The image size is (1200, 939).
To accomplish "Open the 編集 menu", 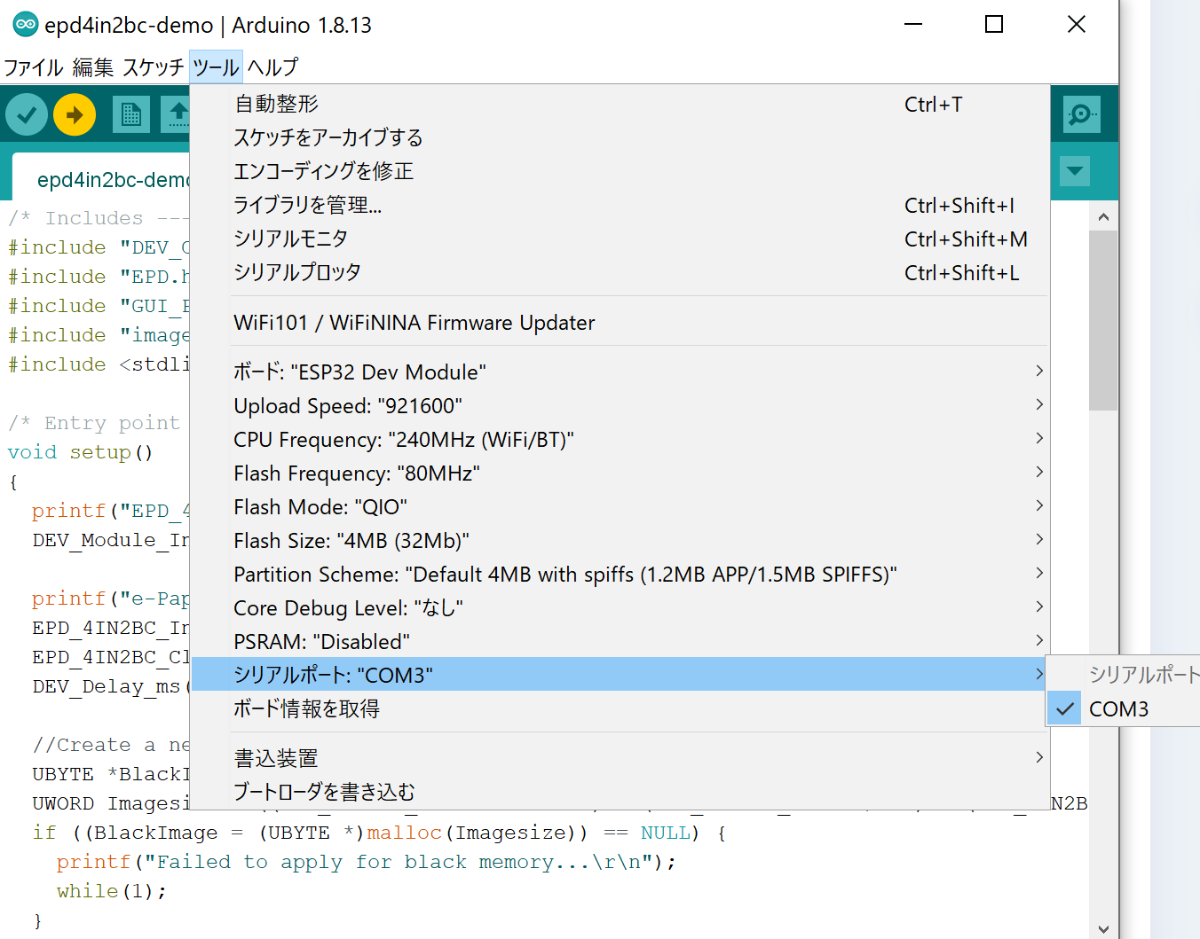I will (93, 67).
